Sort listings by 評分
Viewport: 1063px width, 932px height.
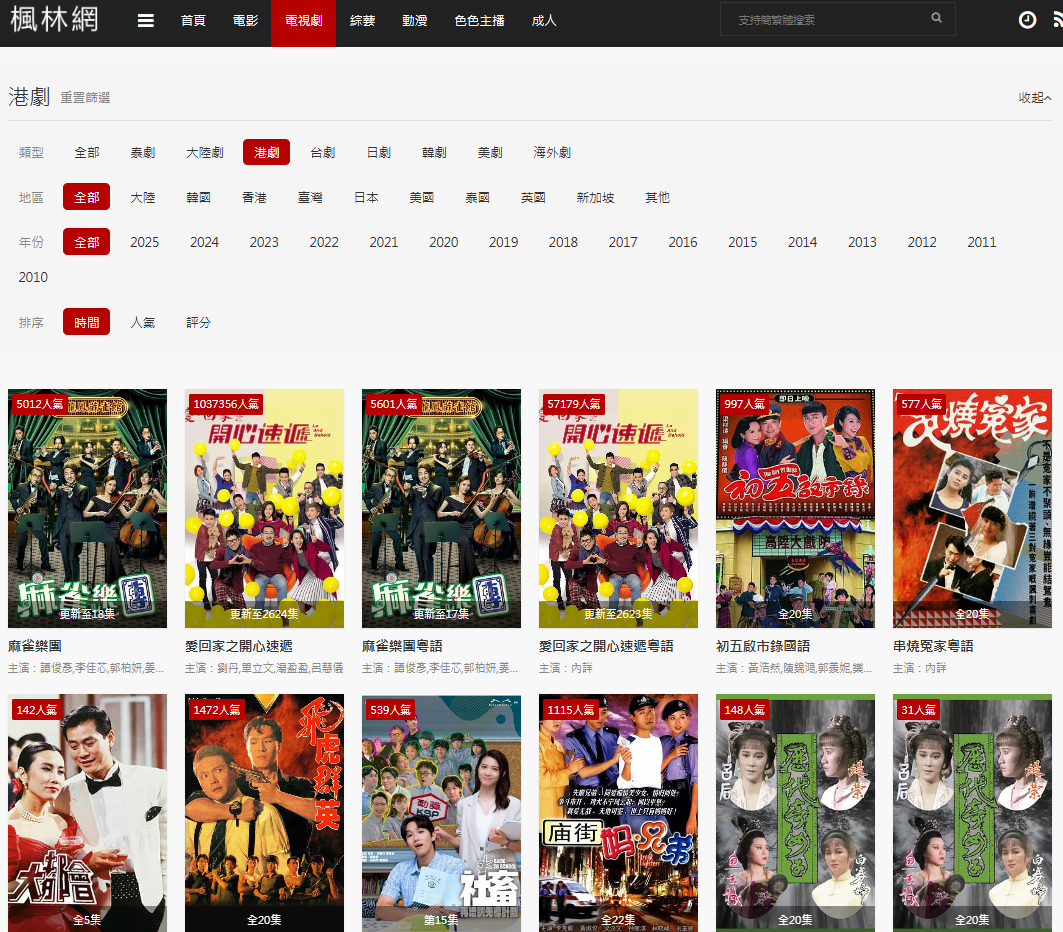pyautogui.click(x=199, y=322)
